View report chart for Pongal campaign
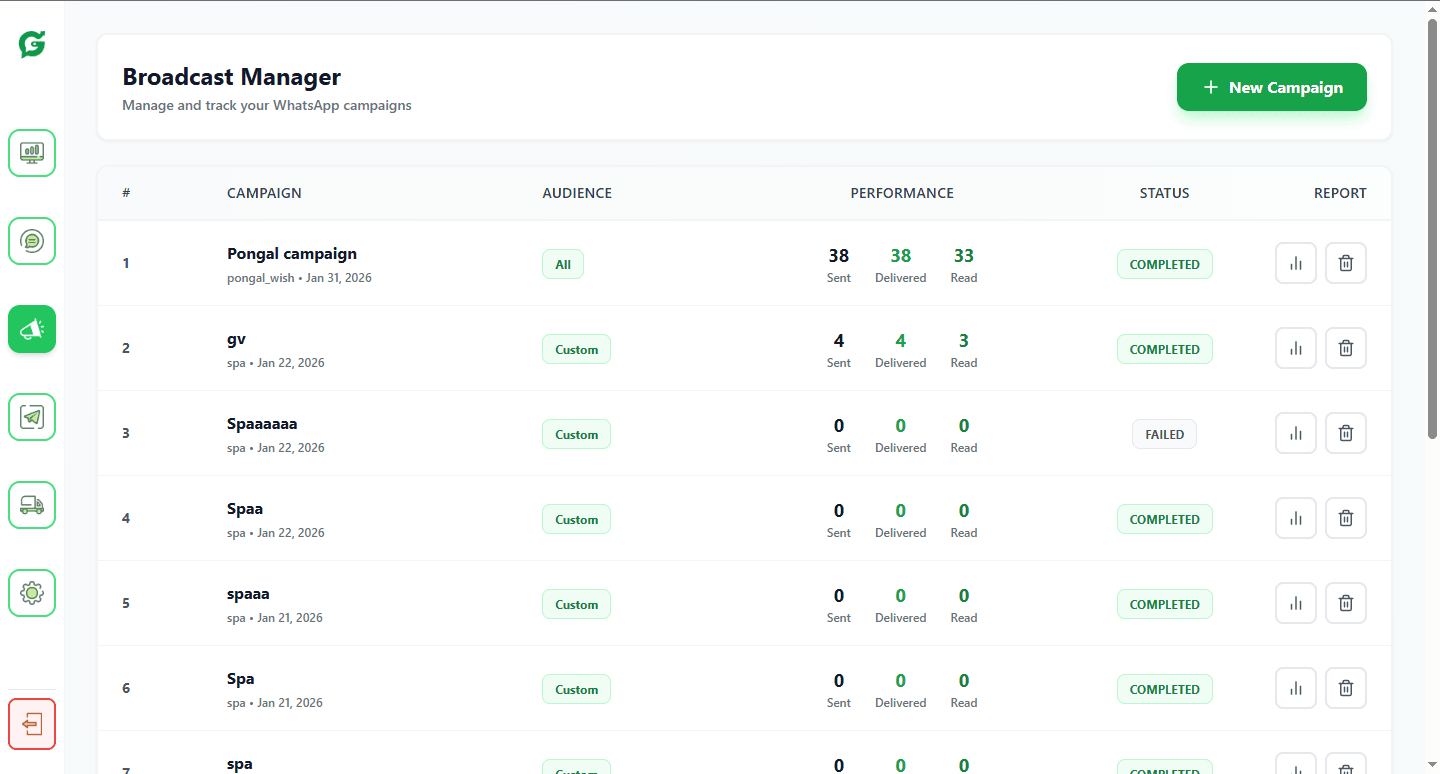The width and height of the screenshot is (1440, 774). tap(1295, 263)
